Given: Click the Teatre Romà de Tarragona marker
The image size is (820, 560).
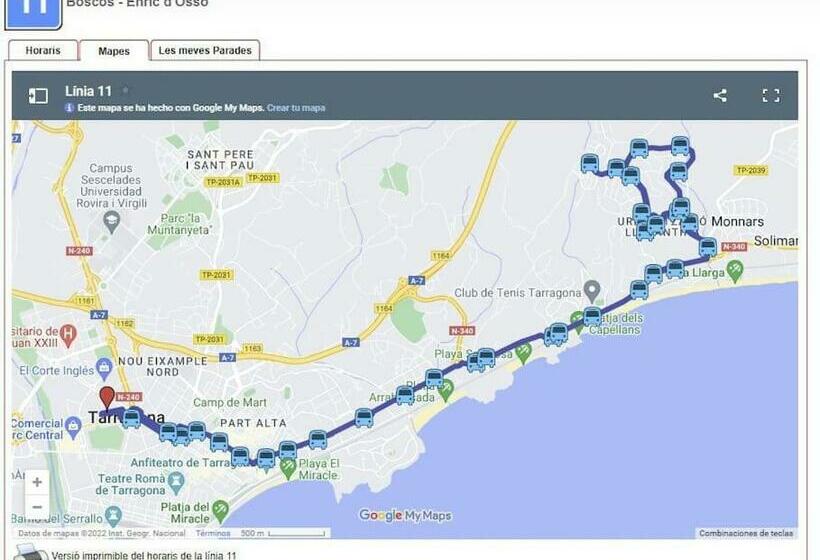Looking at the screenshot, I should [x=176, y=484].
